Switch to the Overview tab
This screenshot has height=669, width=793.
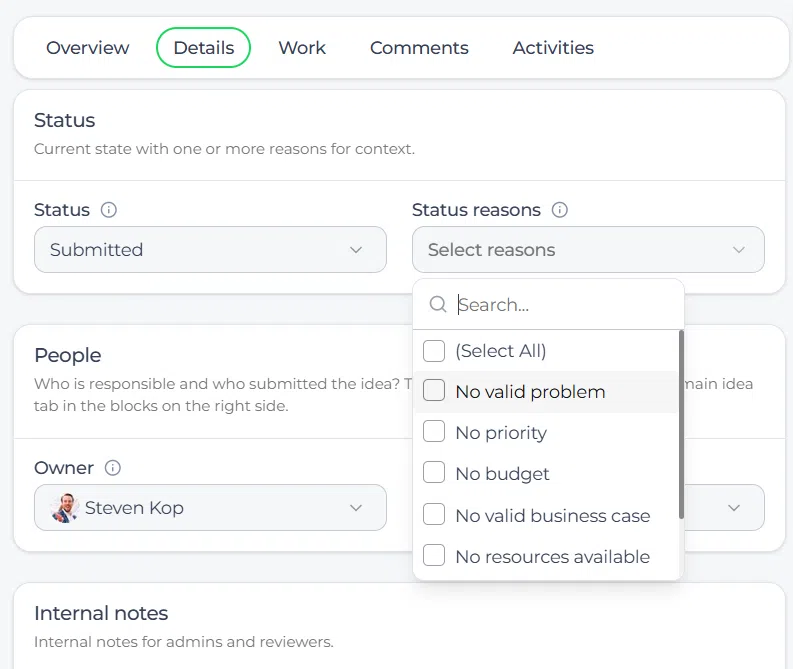87,48
